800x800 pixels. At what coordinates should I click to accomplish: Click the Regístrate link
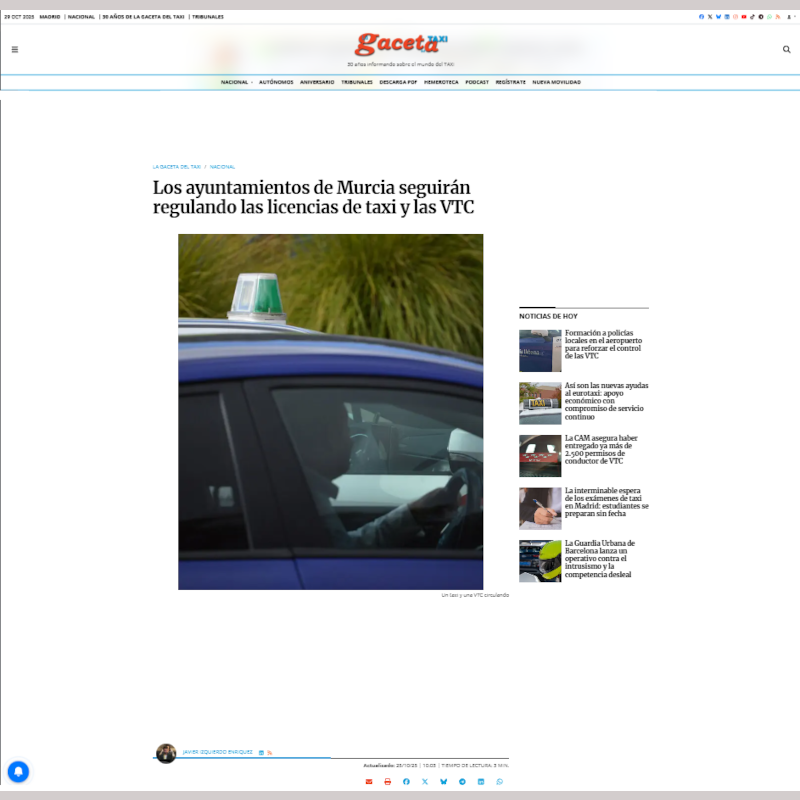click(x=510, y=82)
